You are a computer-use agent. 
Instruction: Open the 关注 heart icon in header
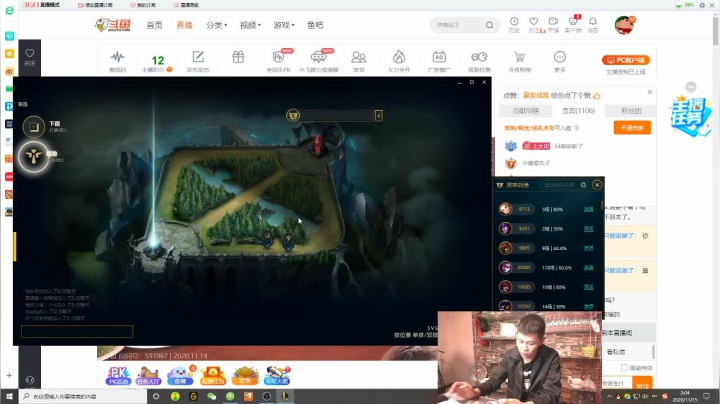tap(534, 24)
